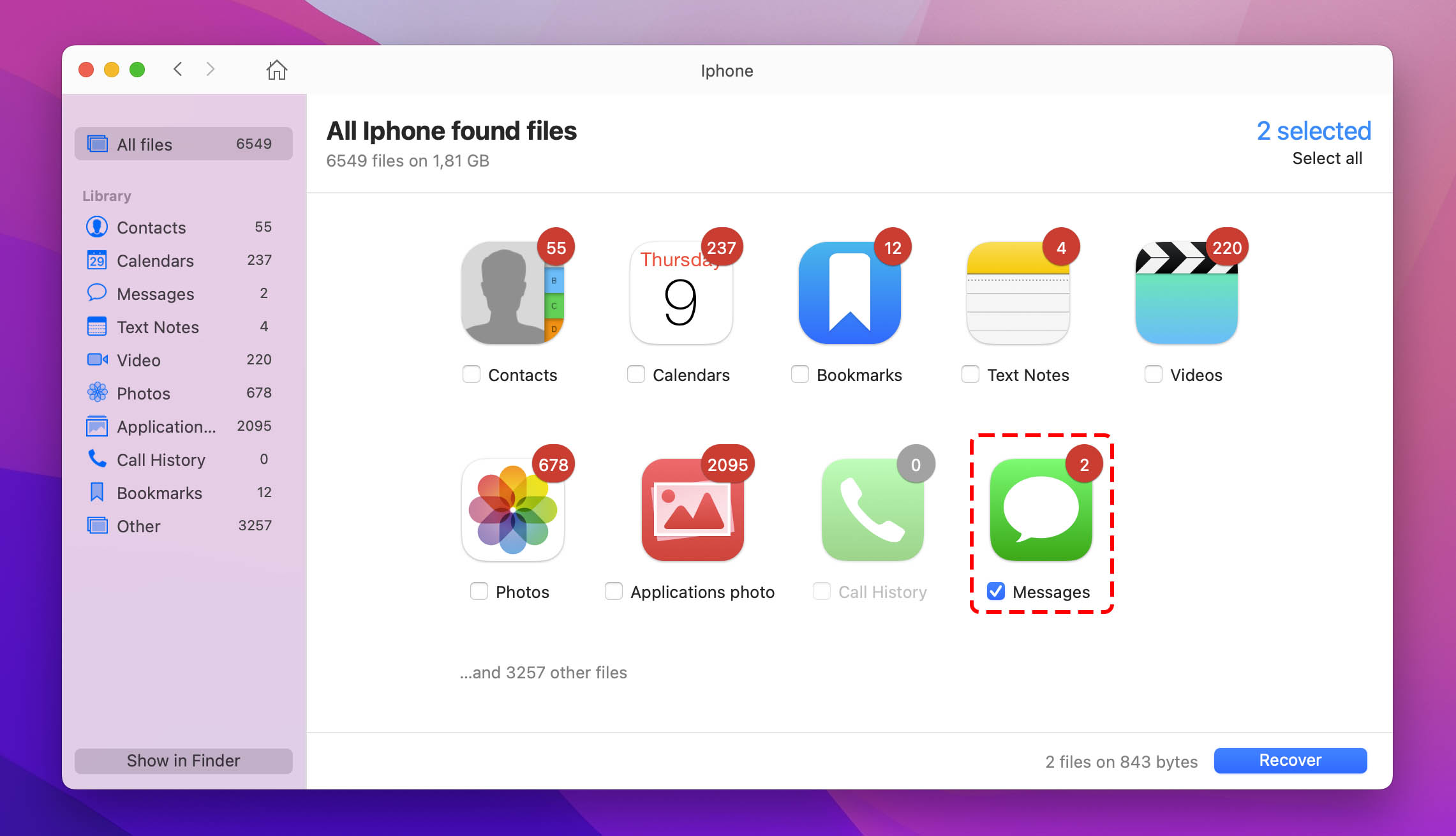
Task: Open the blue Bookmarks icon
Action: (x=850, y=293)
